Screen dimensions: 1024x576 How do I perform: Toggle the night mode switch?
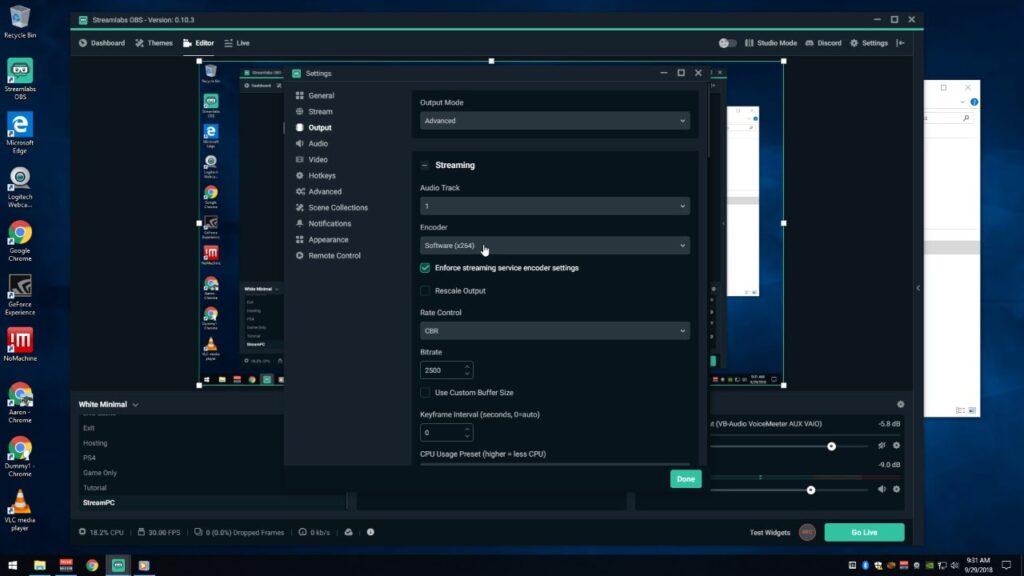pos(728,43)
